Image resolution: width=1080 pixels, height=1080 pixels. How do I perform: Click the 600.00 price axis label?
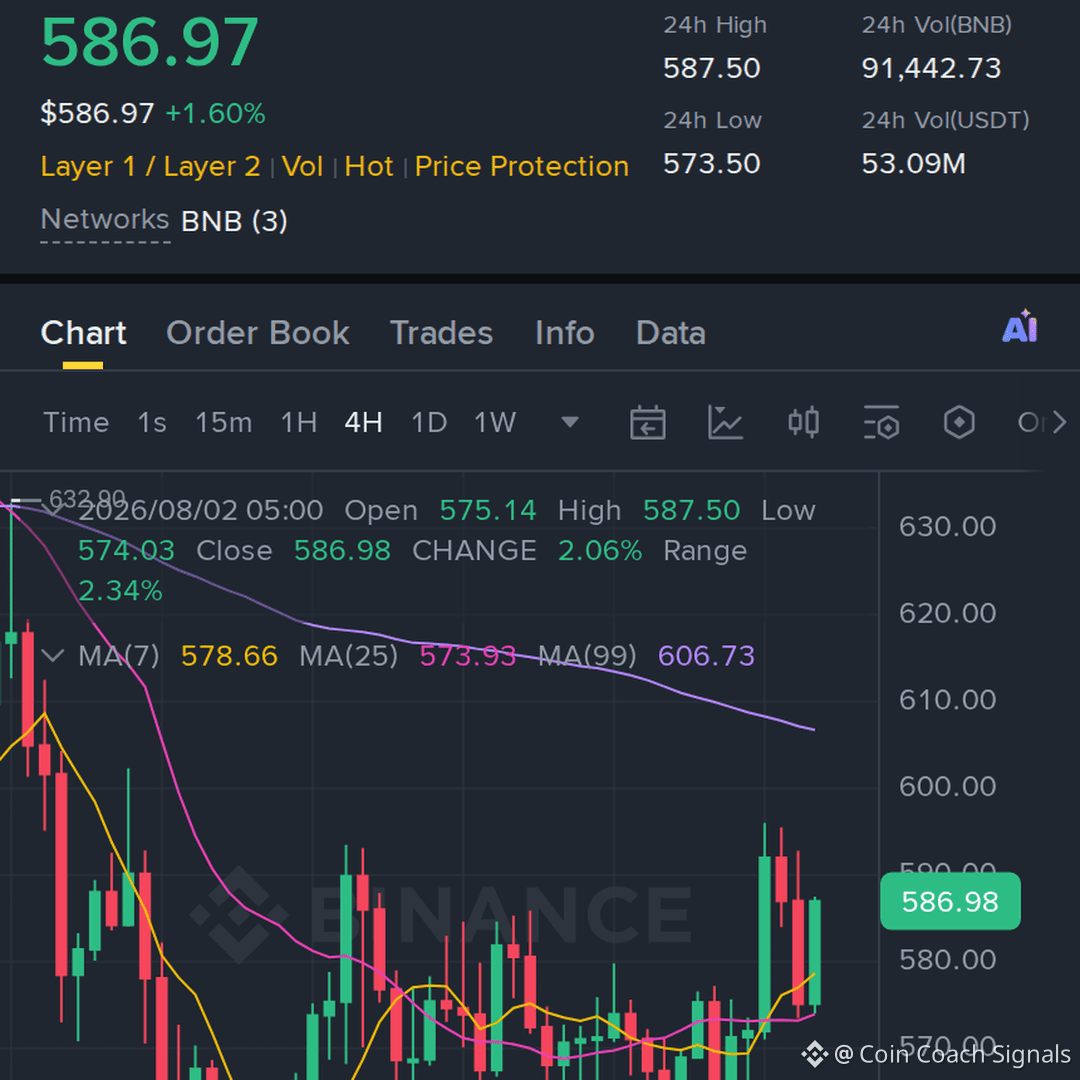[947, 787]
